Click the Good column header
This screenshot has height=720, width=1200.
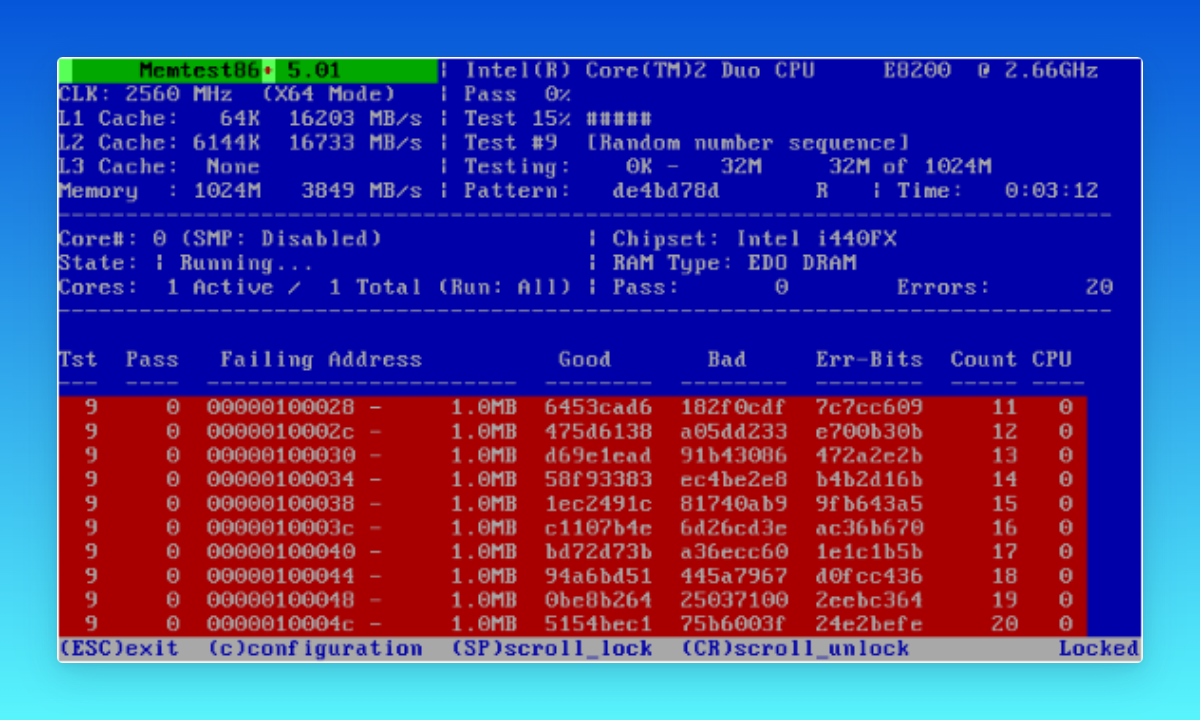click(585, 359)
